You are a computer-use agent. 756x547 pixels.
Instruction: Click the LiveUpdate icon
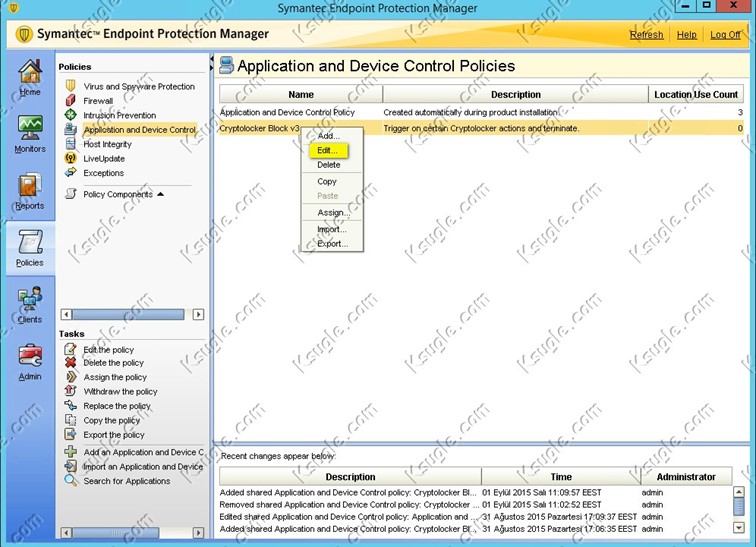coord(70,158)
